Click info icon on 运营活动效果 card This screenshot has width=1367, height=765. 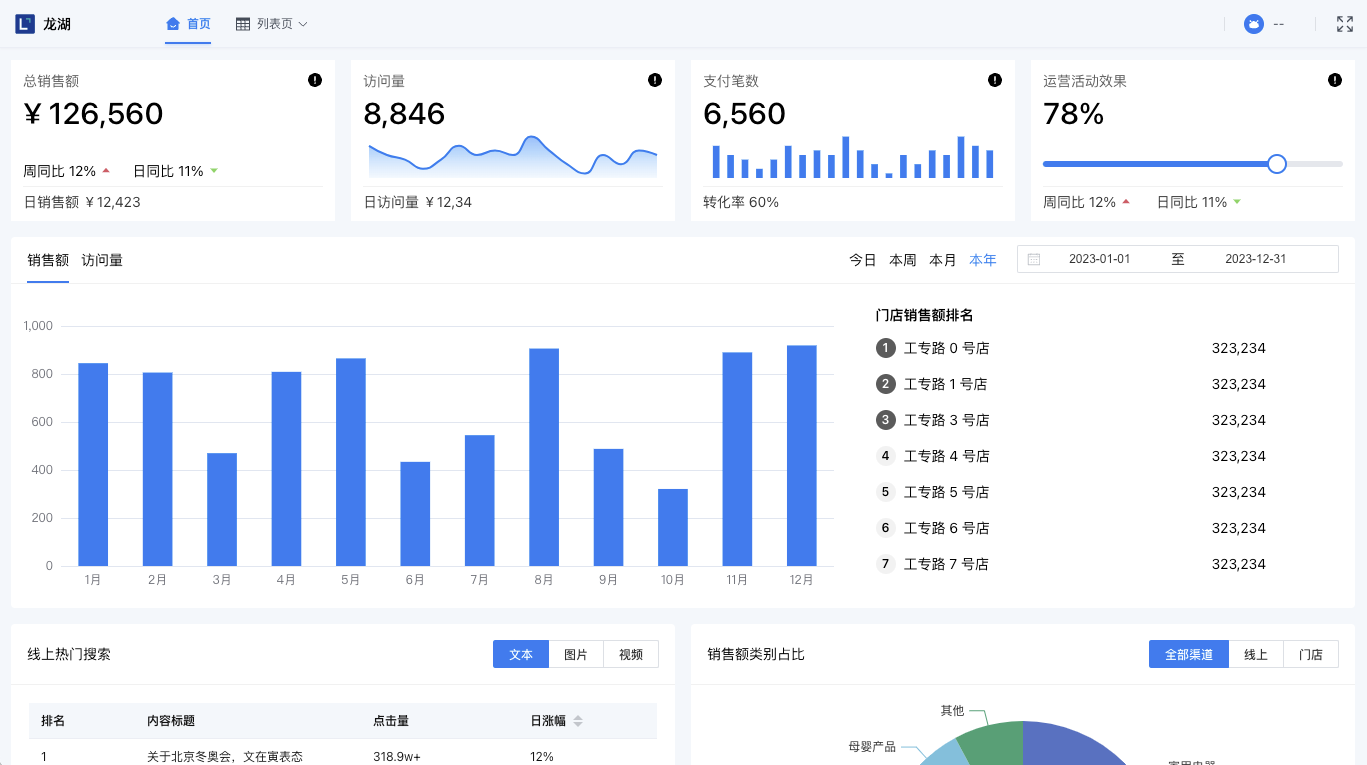click(x=1335, y=80)
